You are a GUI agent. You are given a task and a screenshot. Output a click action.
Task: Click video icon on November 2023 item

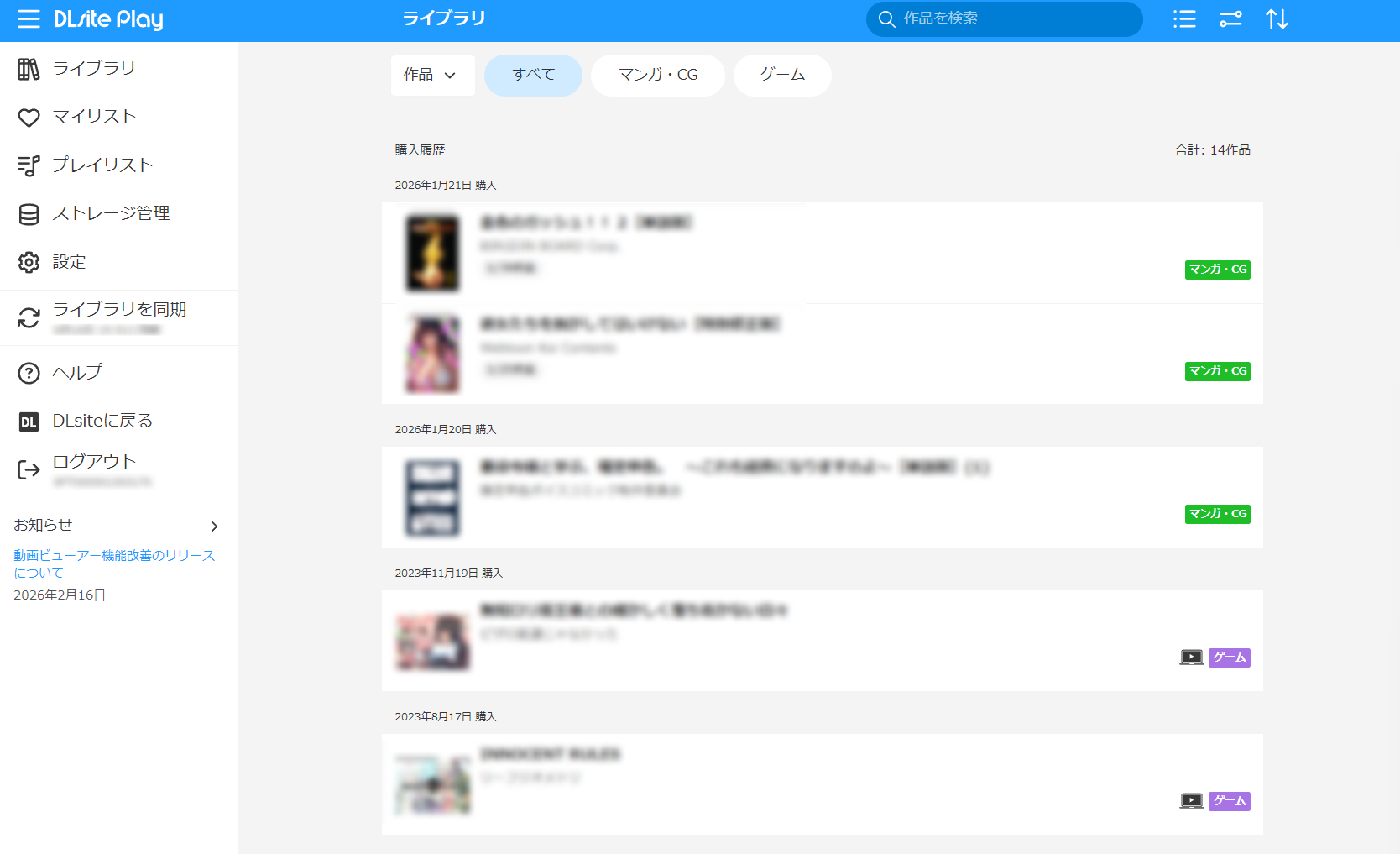1191,658
